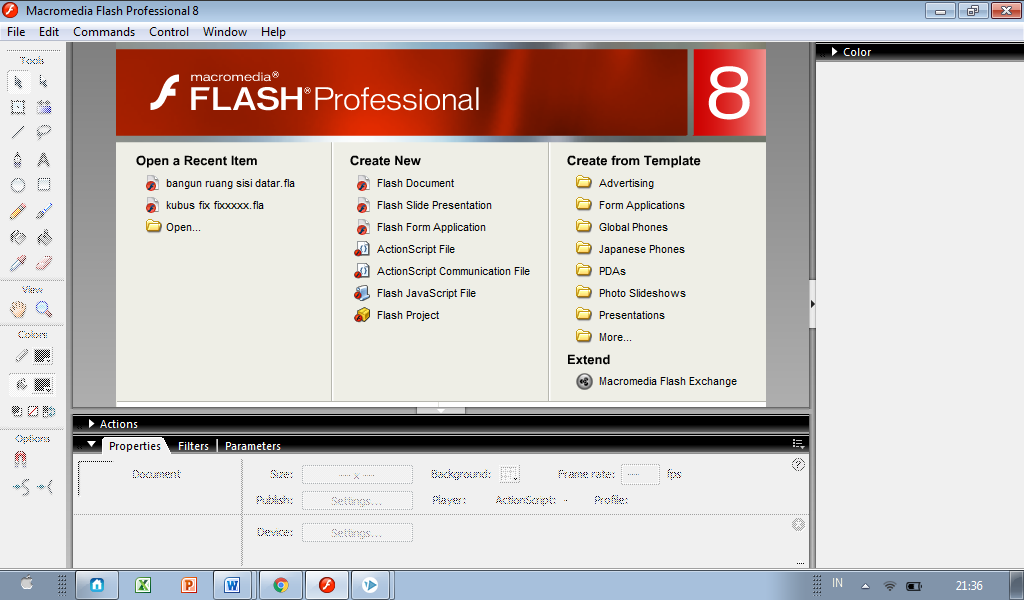Select the Rectangle tool
This screenshot has width=1024, height=600.
point(44,185)
